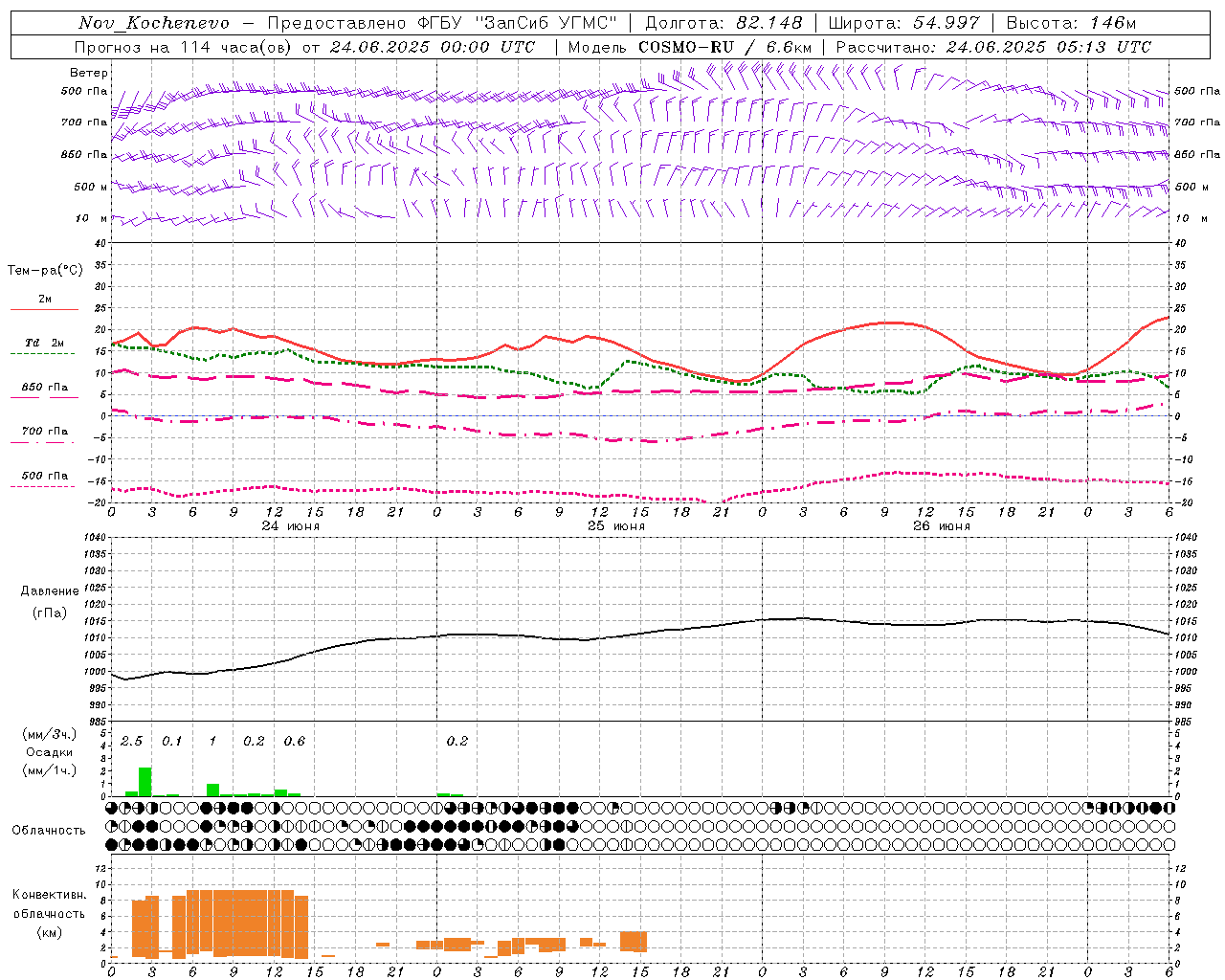
Task: Click the 'Давление' pressure panel label
Action: click(x=50, y=591)
